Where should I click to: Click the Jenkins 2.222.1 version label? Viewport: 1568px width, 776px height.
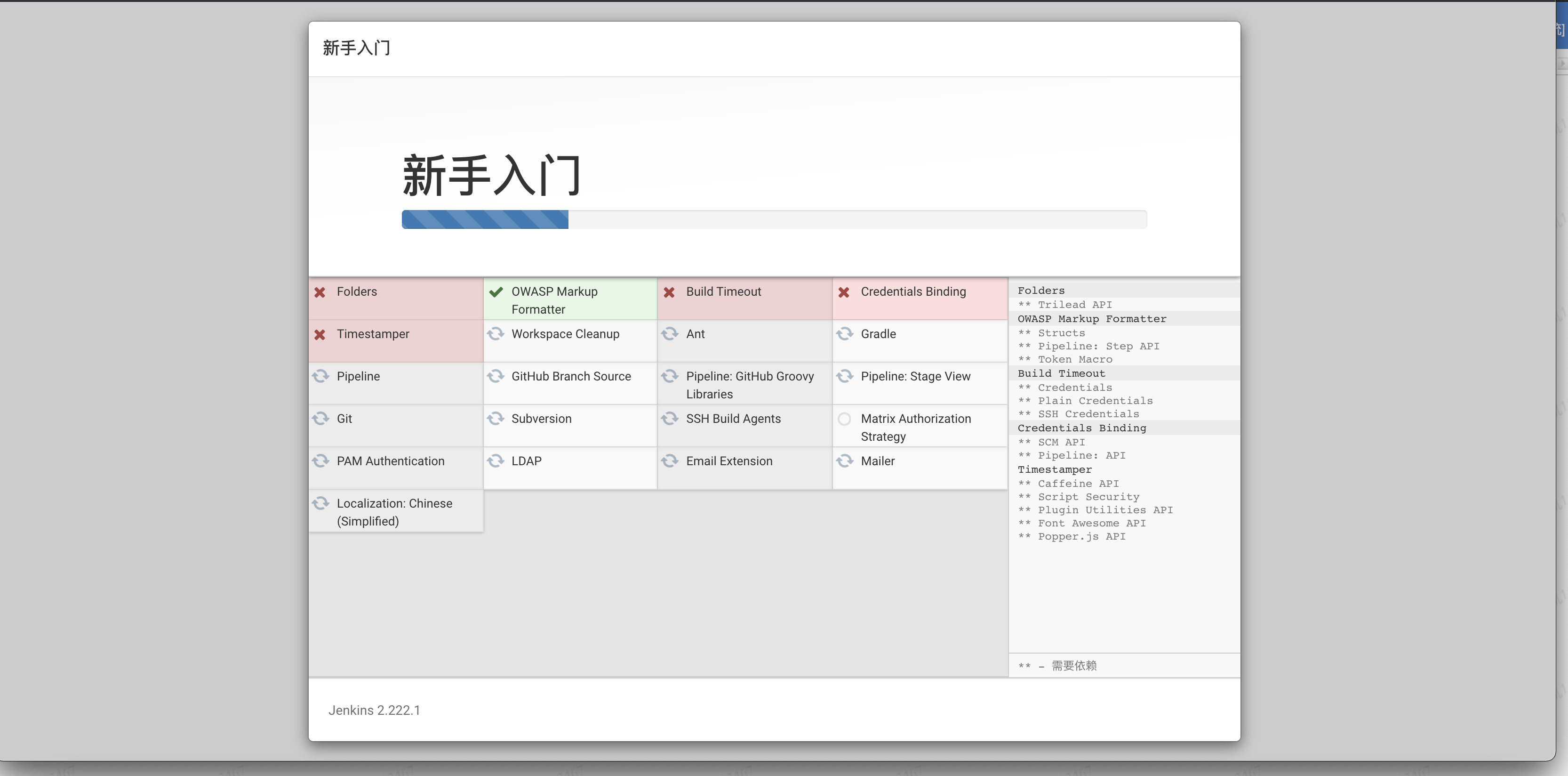374,710
